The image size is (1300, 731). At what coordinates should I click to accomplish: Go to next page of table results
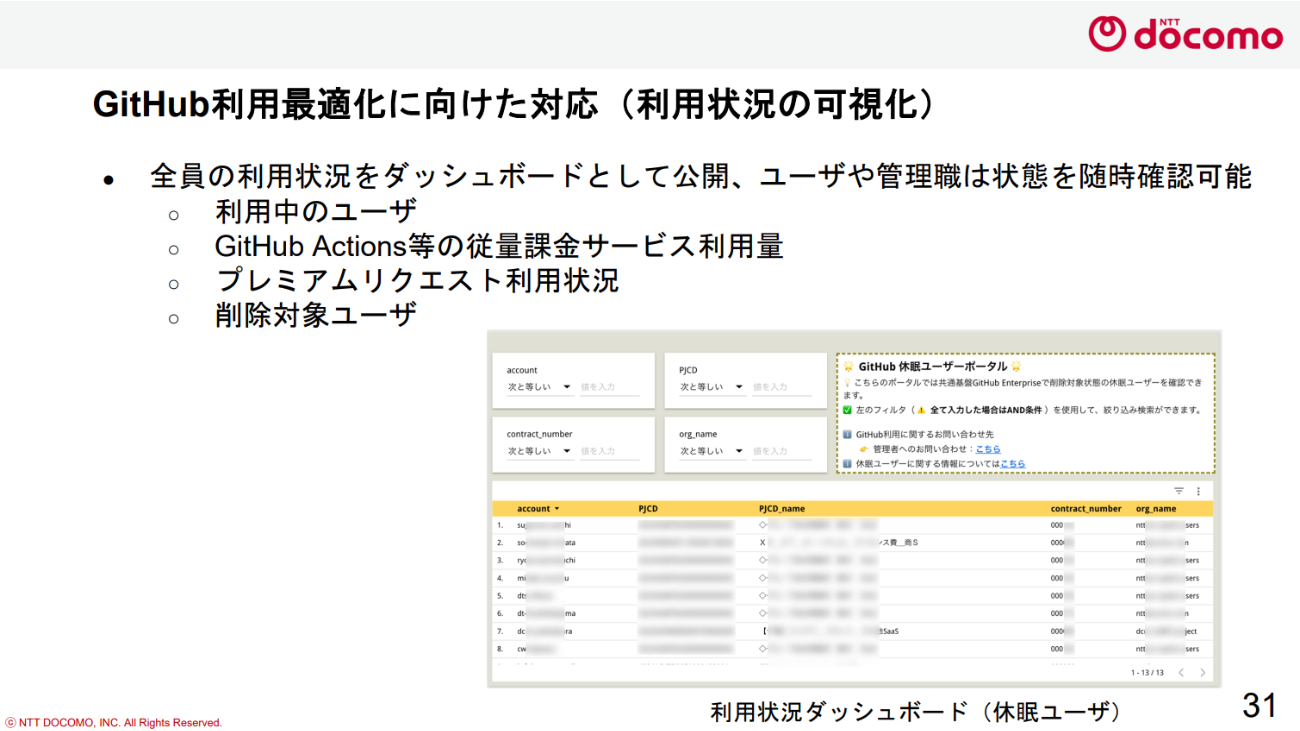click(x=1202, y=673)
